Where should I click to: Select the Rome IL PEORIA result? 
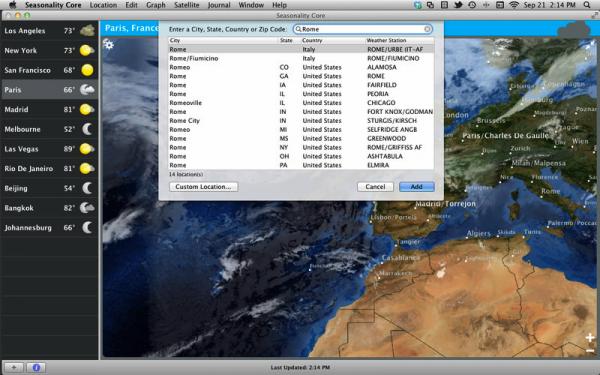point(301,94)
